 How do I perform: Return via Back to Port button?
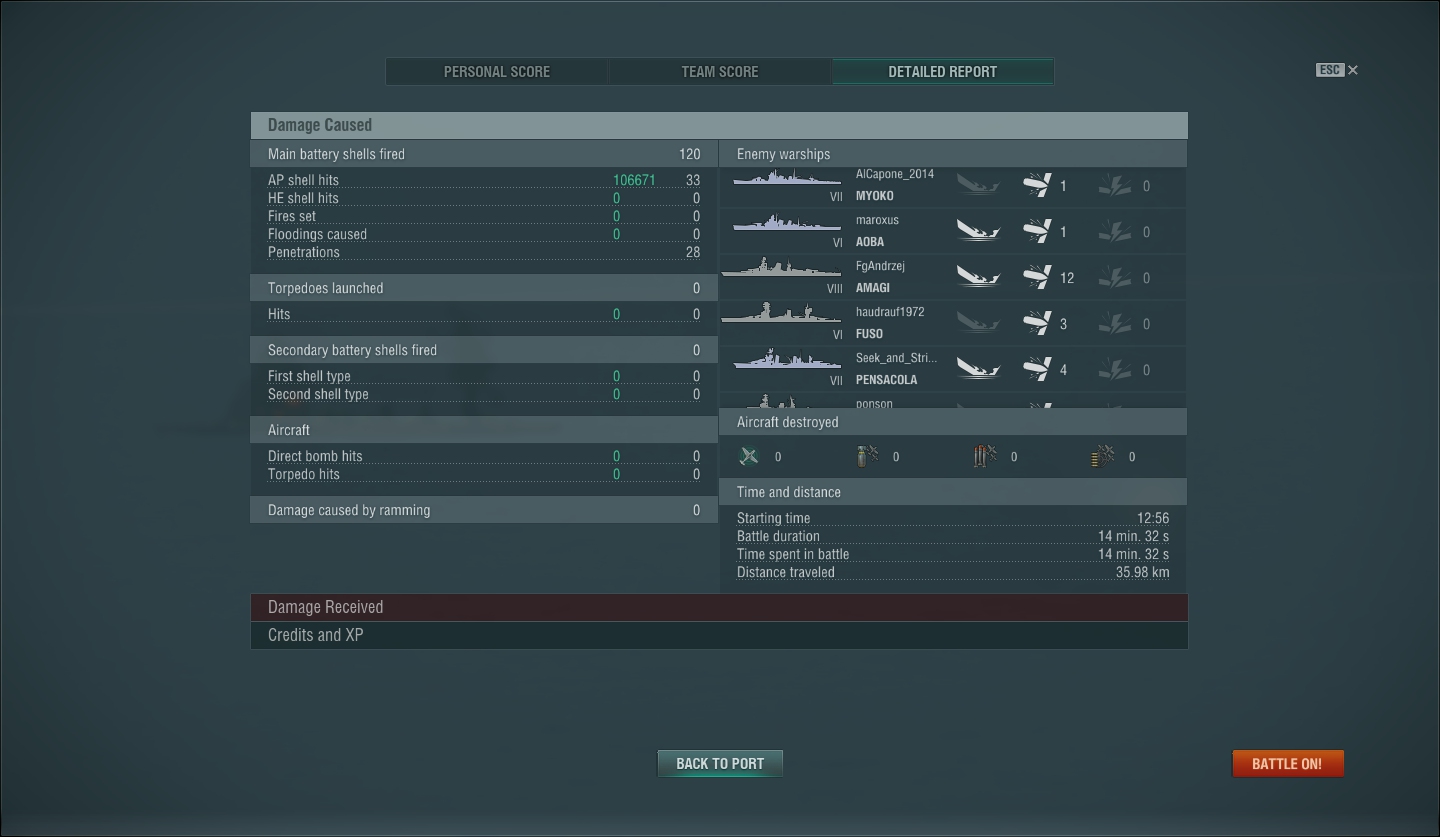(720, 763)
